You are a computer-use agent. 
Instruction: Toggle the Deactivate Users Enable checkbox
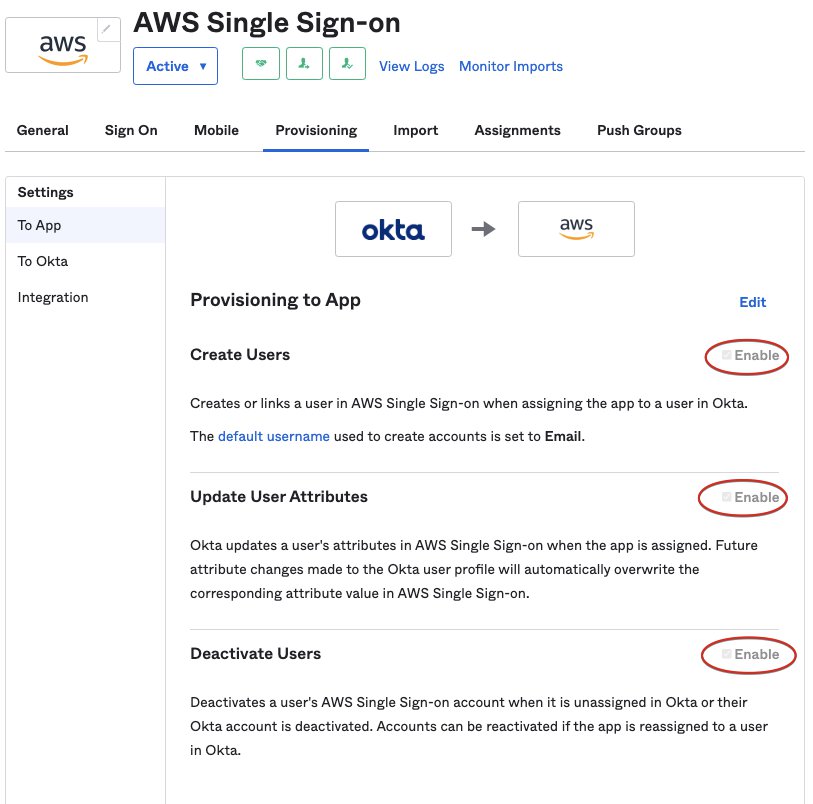[x=726, y=654]
